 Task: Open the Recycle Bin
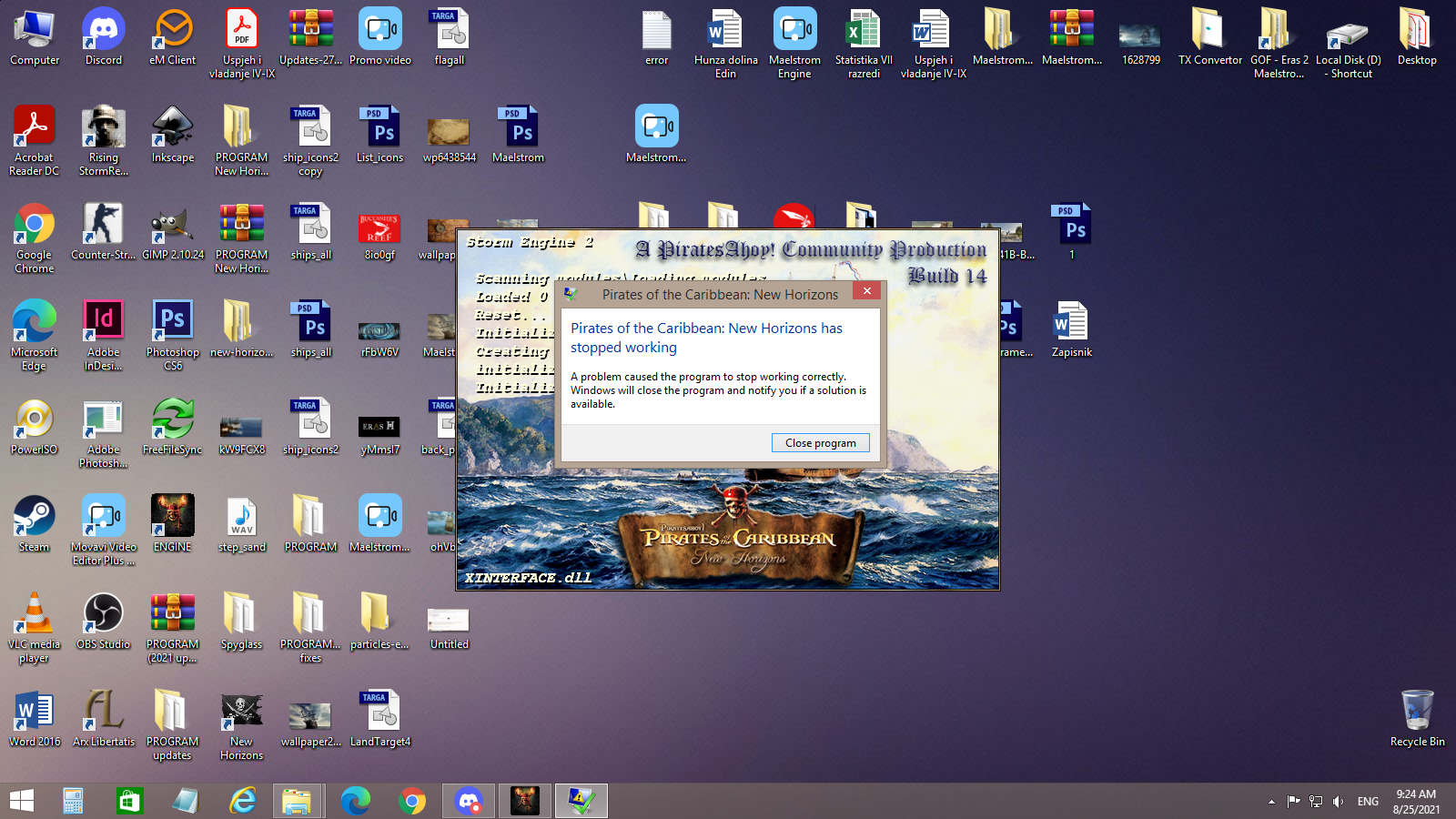pyautogui.click(x=1418, y=719)
